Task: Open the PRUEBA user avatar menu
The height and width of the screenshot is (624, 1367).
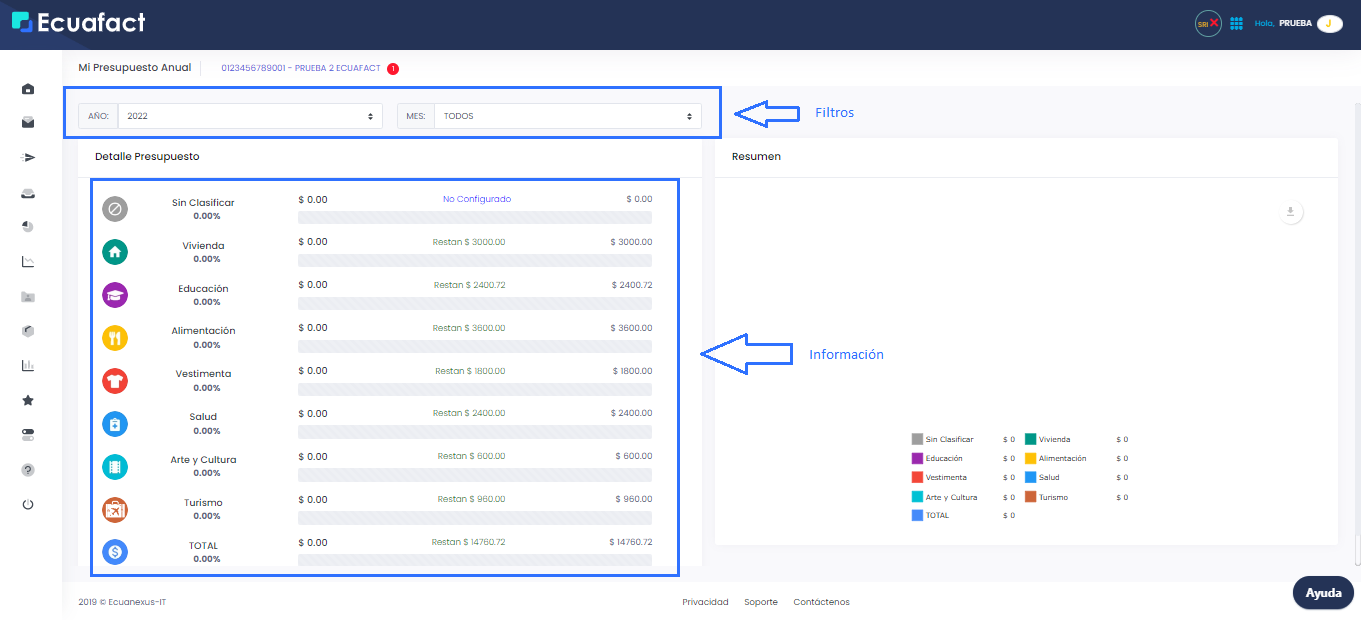Action: pyautogui.click(x=1328, y=22)
